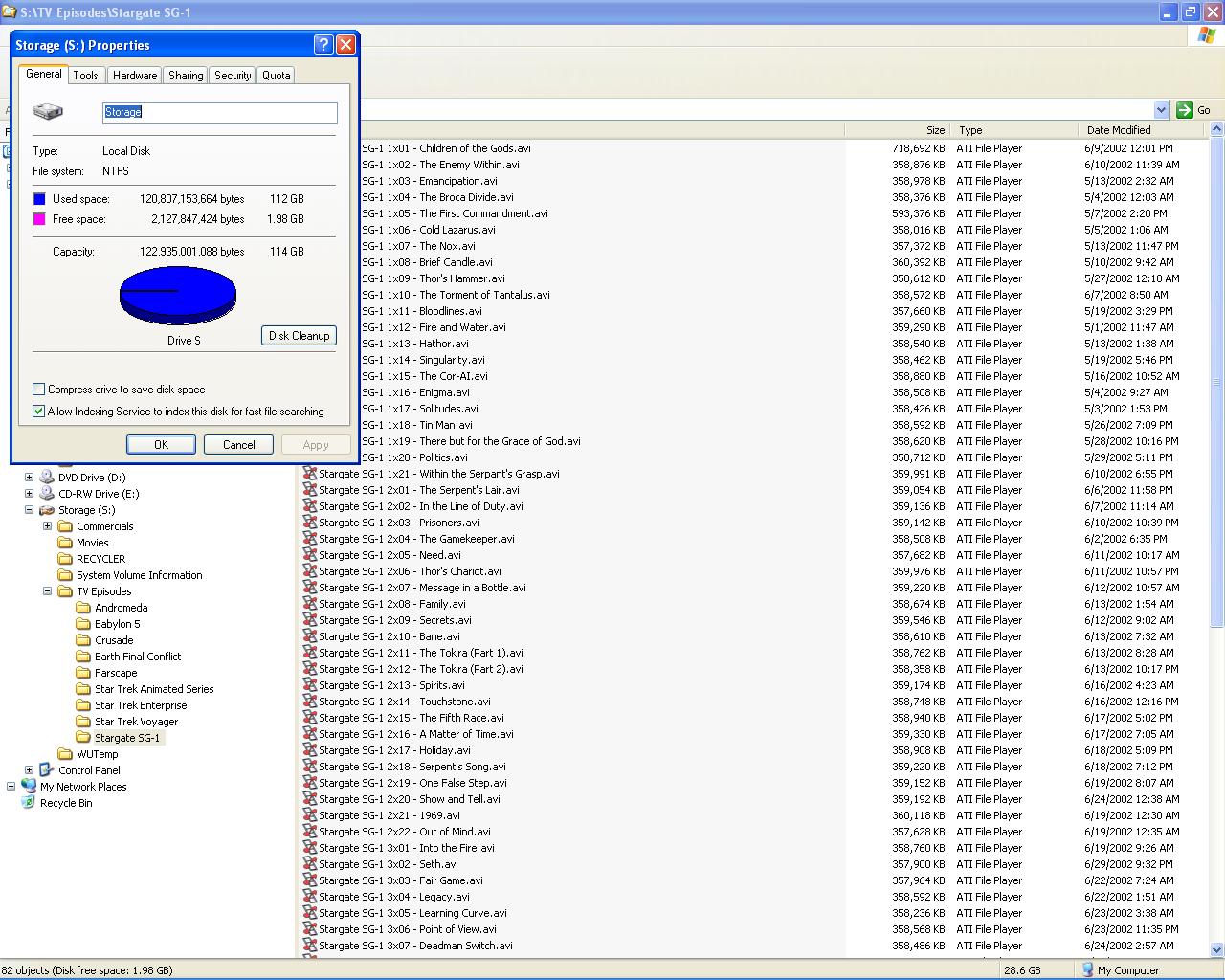The width and height of the screenshot is (1225, 980).
Task: Select file 1x01 - Children of the Gods.avi
Action: (446, 147)
